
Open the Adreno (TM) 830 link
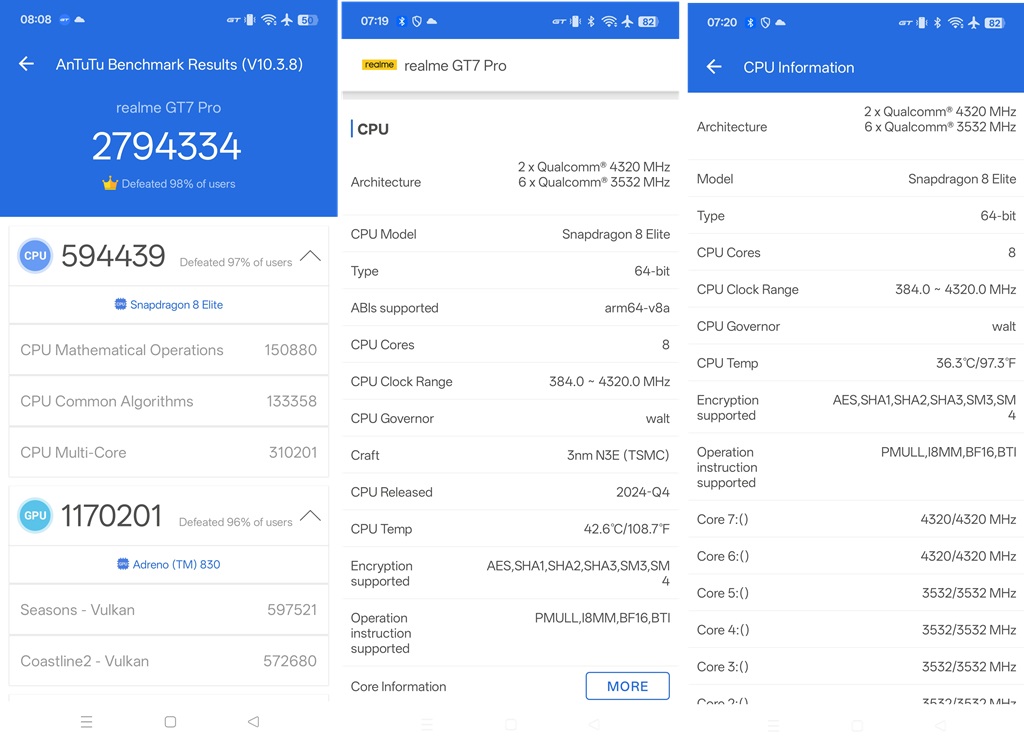tap(176, 564)
